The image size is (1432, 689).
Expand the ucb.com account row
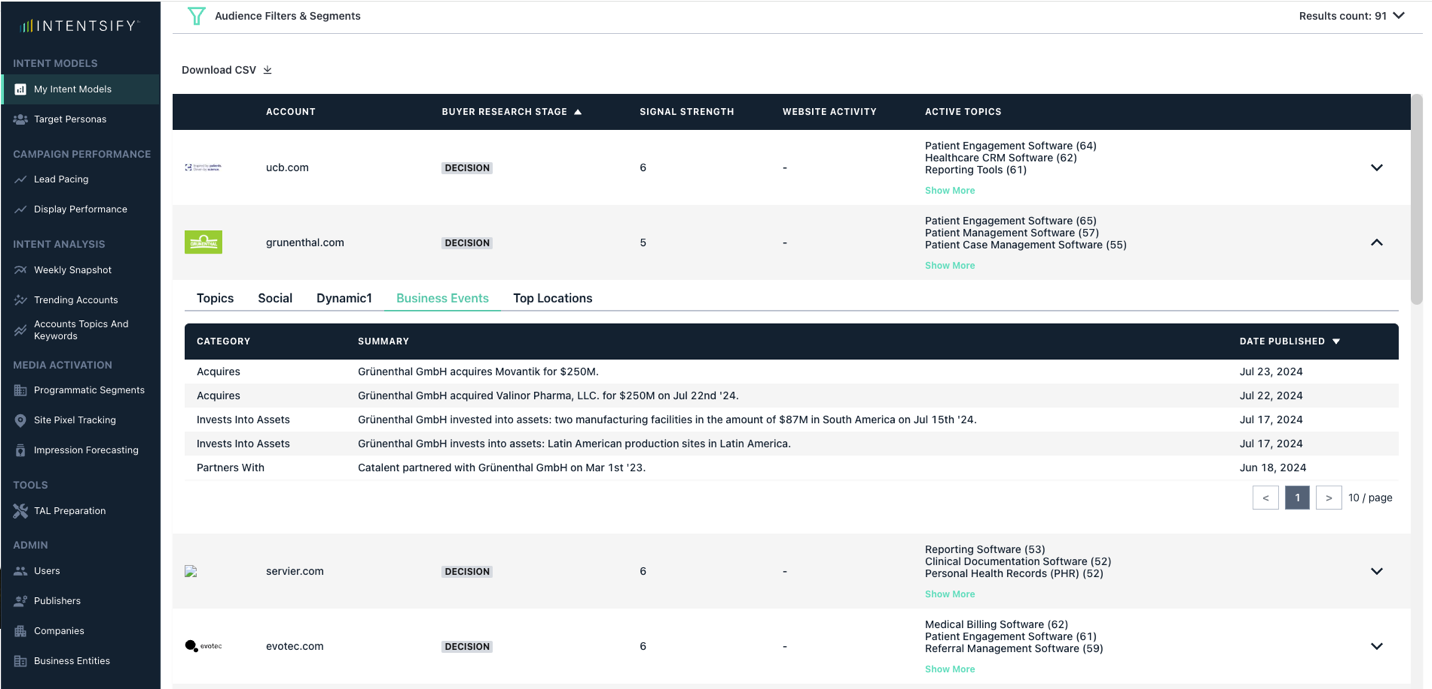(1376, 168)
